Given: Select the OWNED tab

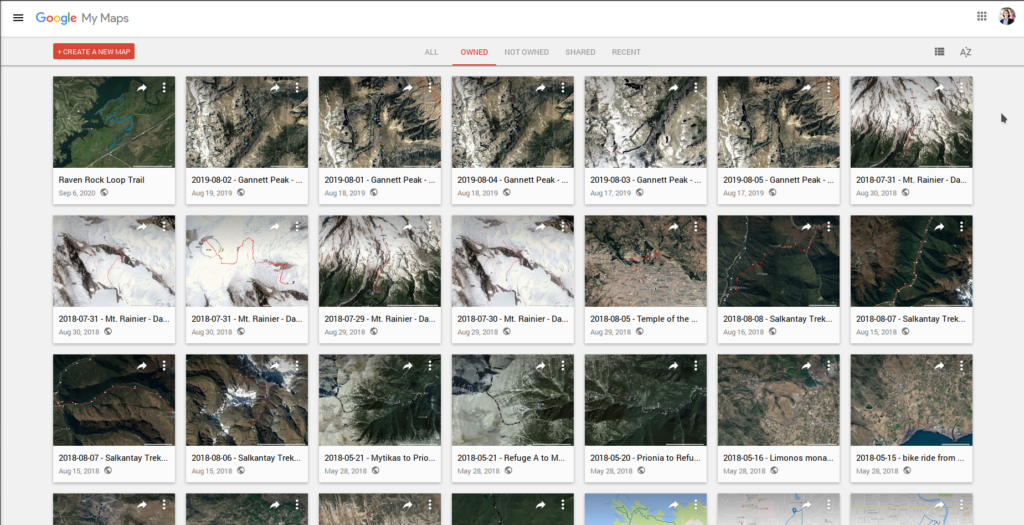Looking at the screenshot, I should click(474, 52).
